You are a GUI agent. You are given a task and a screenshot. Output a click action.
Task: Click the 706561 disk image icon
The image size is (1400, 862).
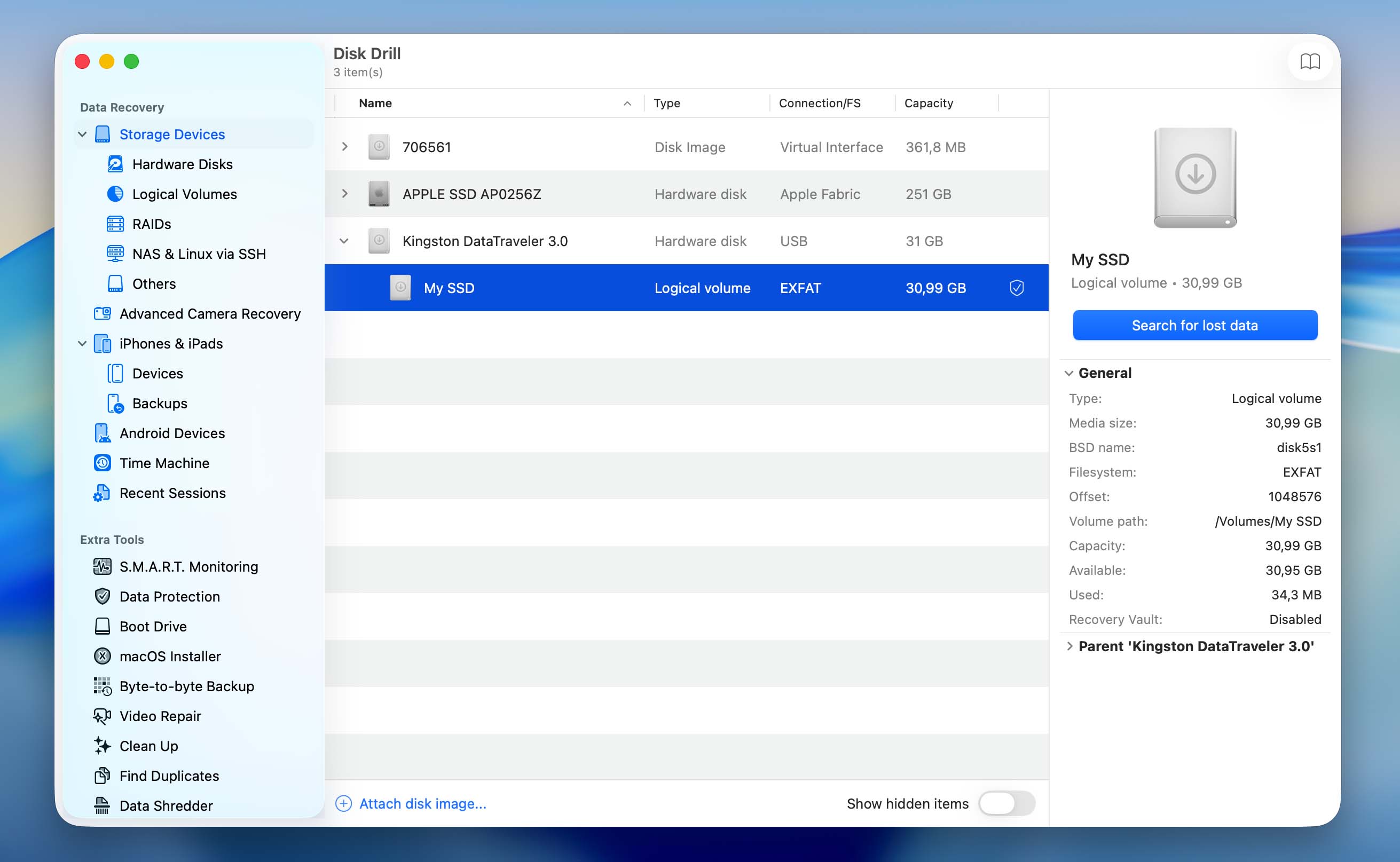point(379,147)
